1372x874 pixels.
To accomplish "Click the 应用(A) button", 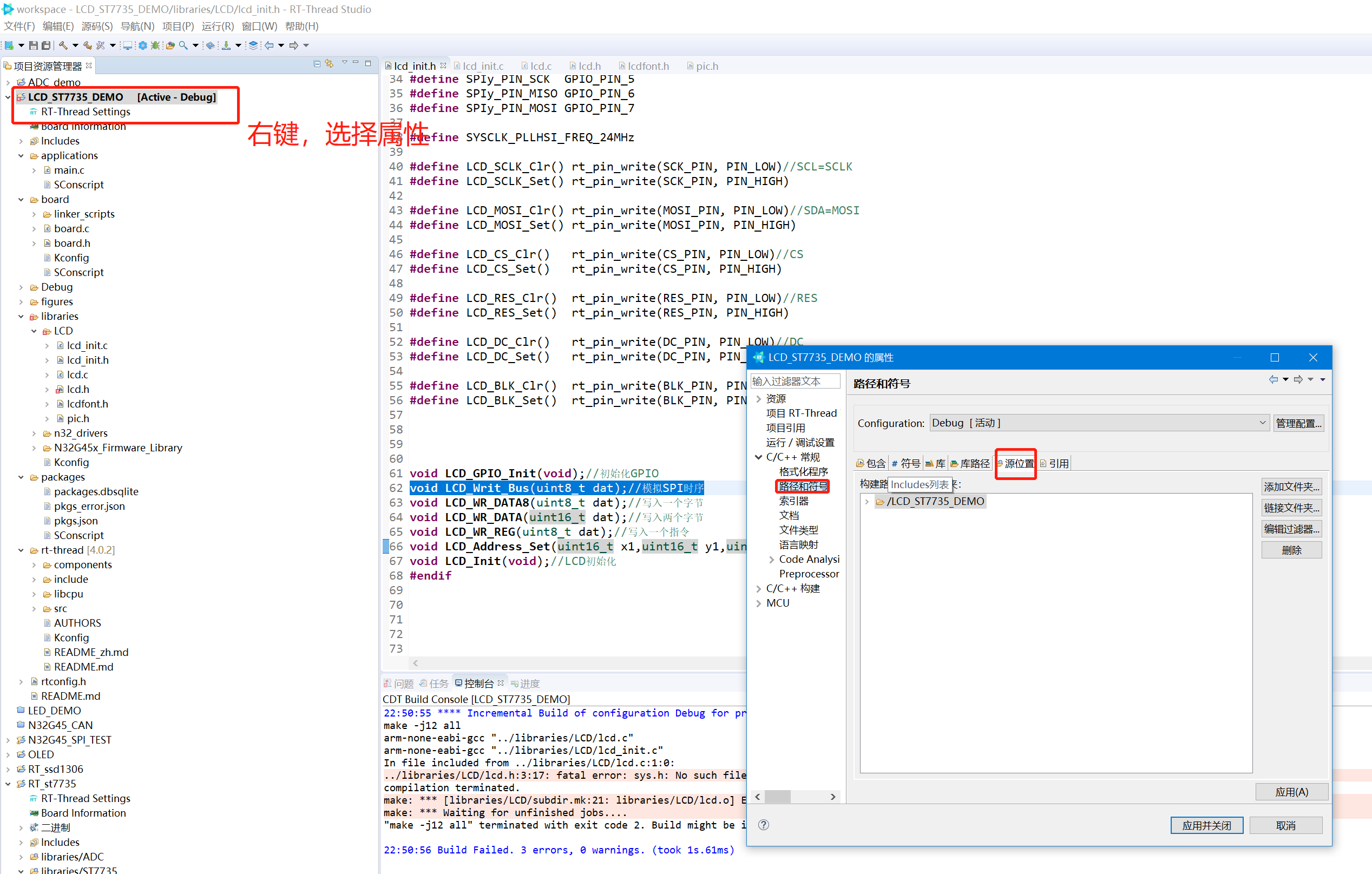I will [x=1291, y=792].
